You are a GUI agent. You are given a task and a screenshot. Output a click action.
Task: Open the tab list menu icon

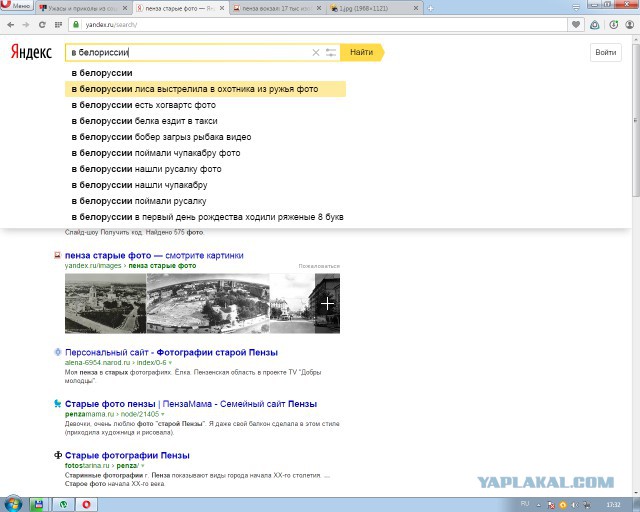pyautogui.click(x=576, y=8)
